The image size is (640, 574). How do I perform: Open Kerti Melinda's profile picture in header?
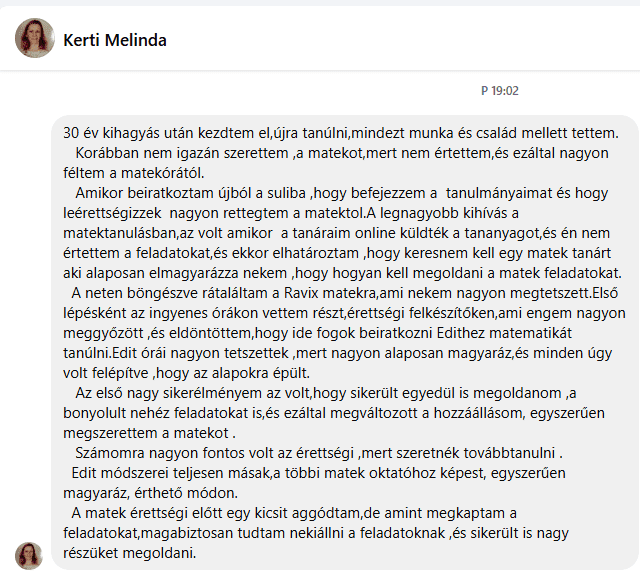(x=35, y=38)
